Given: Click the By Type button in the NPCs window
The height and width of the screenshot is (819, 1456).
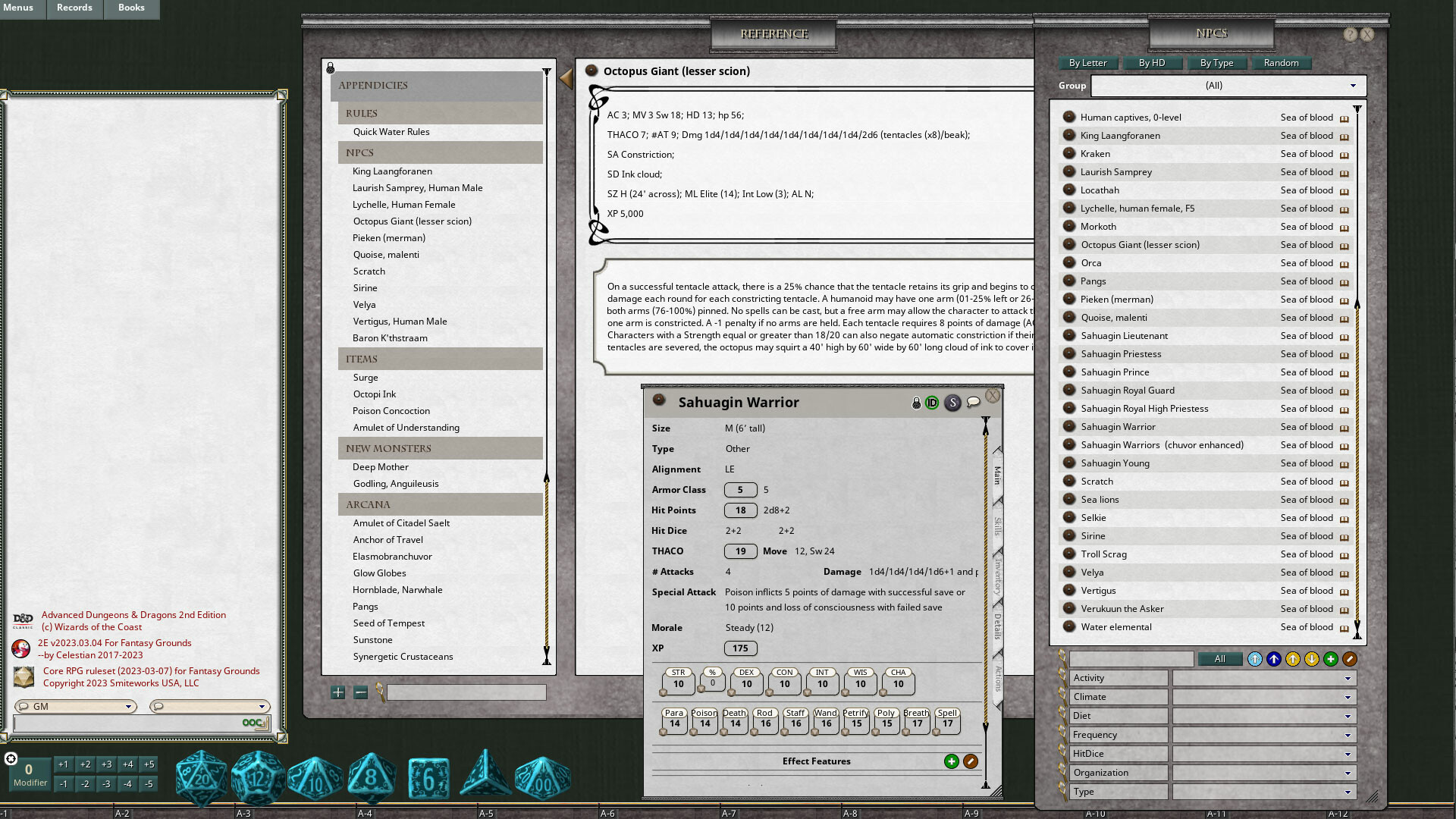Looking at the screenshot, I should [x=1217, y=63].
